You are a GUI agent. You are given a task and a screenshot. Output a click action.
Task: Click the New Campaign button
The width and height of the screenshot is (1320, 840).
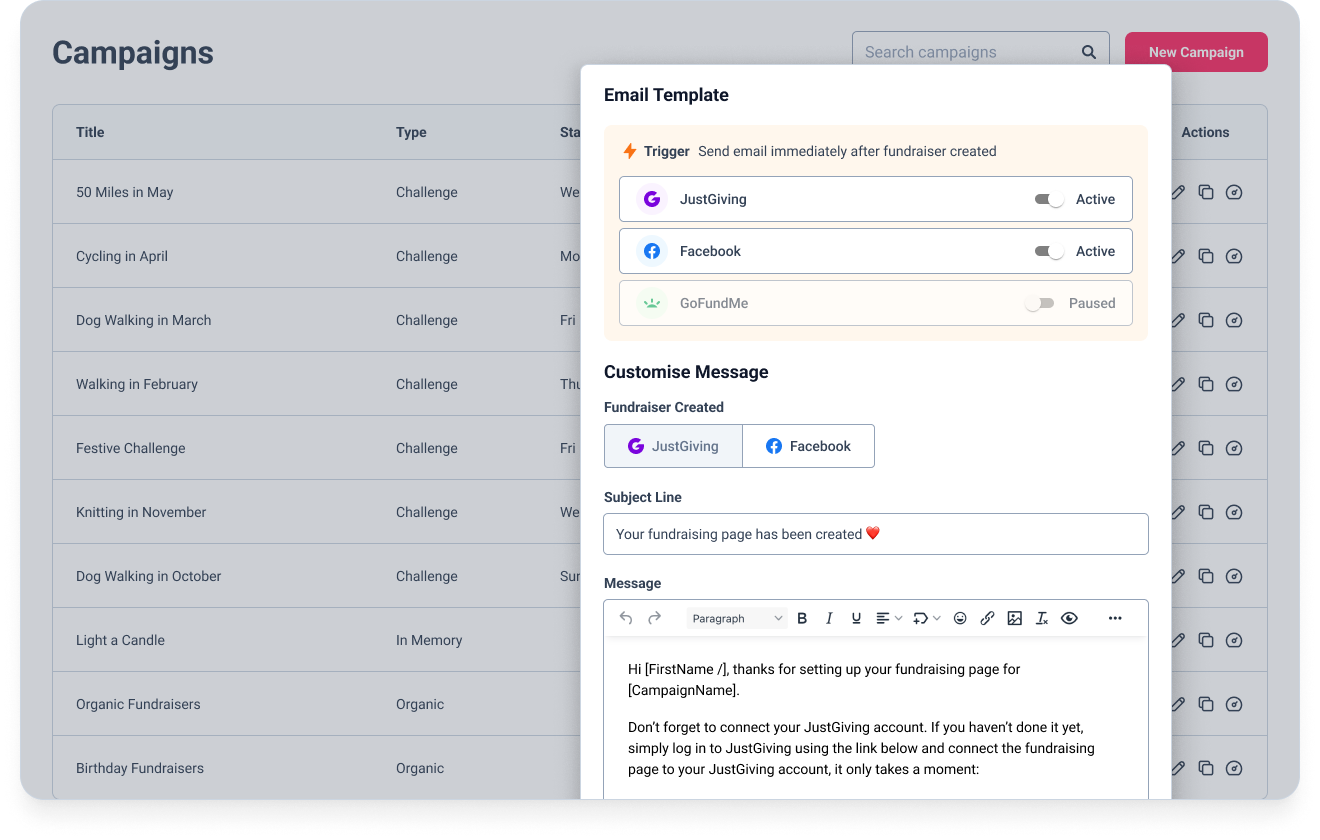pyautogui.click(x=1196, y=52)
